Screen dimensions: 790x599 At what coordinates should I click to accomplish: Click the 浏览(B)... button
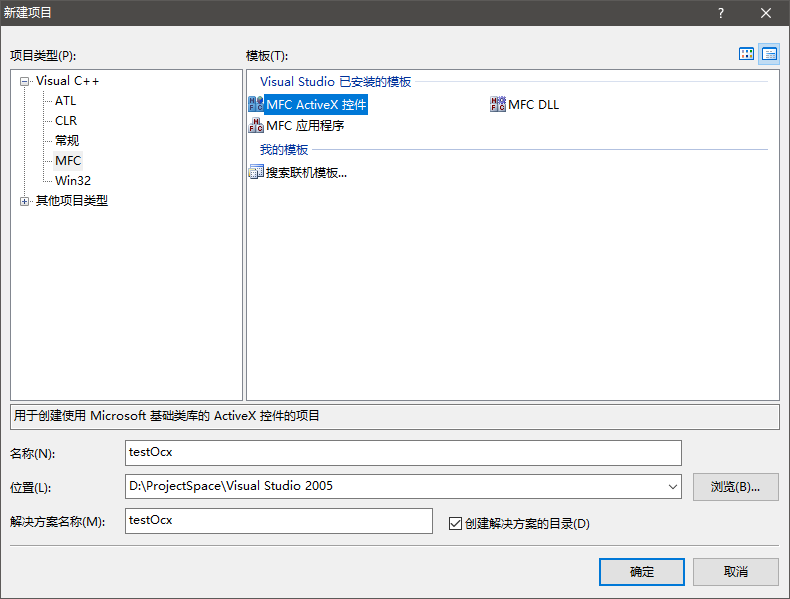[735, 487]
